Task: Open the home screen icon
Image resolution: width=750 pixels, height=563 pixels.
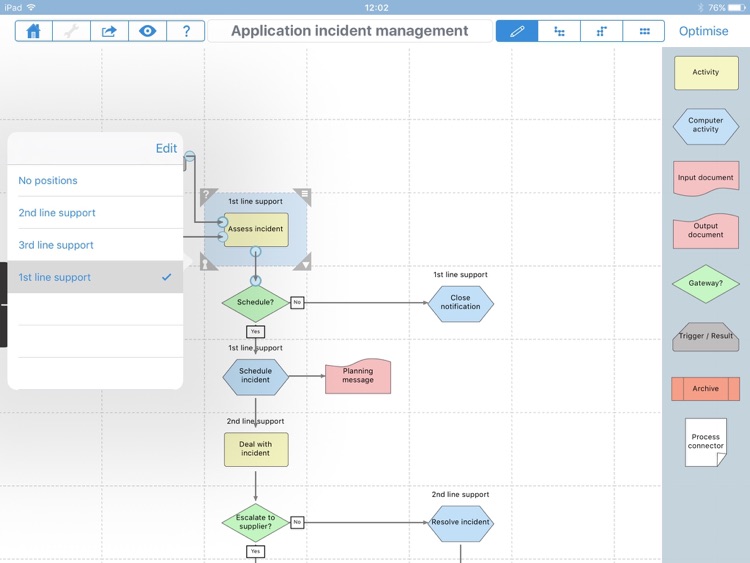Action: click(x=33, y=31)
